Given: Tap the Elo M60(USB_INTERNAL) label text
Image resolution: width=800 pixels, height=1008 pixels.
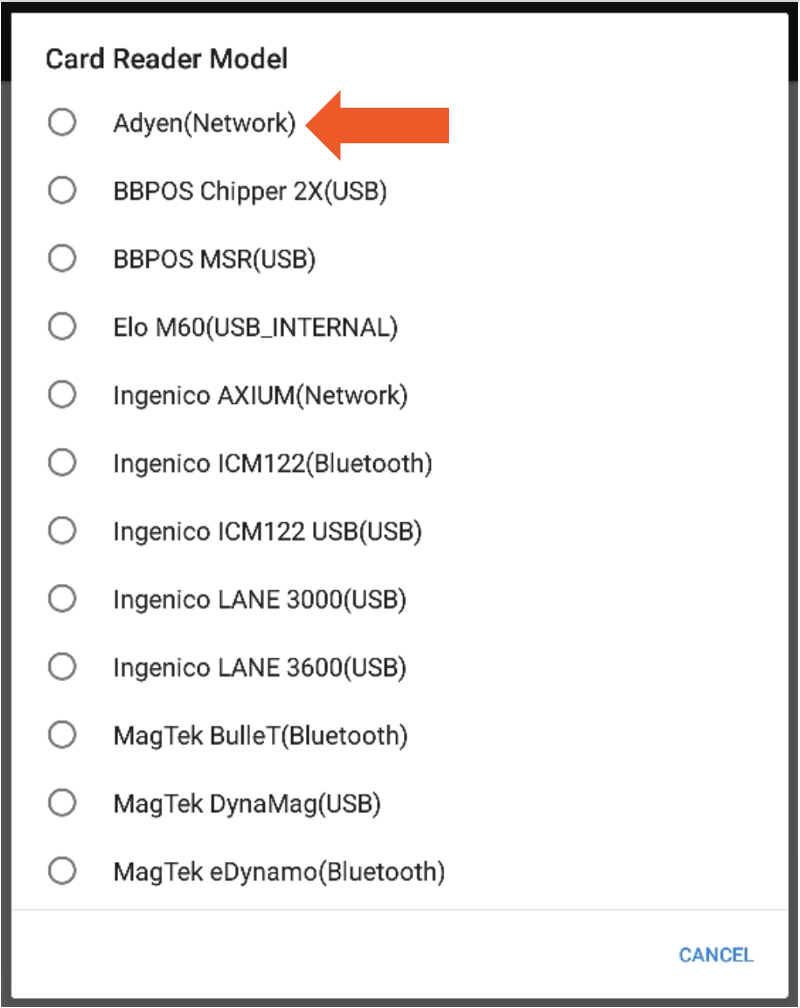Looking at the screenshot, I should [x=255, y=328].
